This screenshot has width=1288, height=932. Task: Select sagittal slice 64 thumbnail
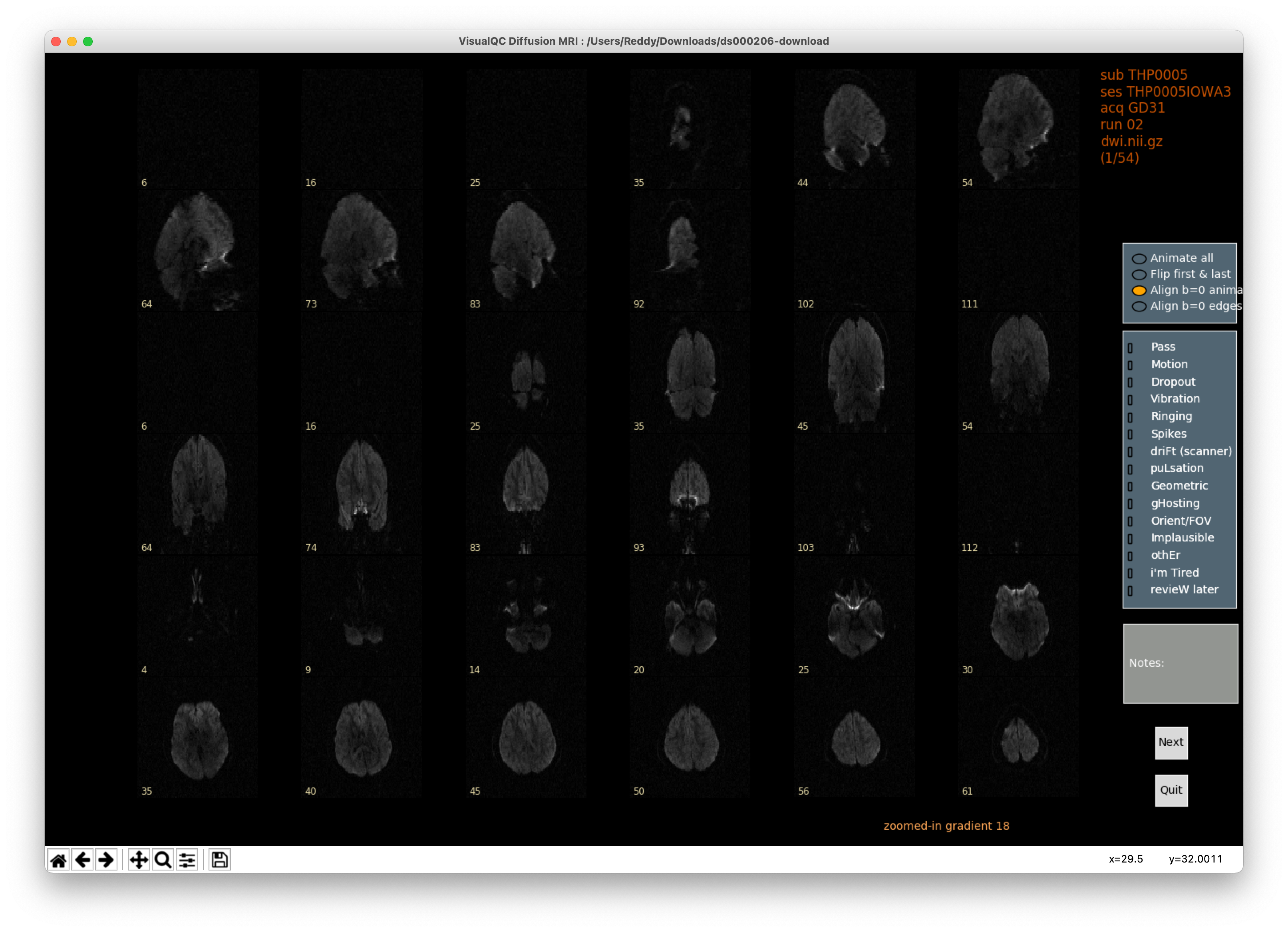(198, 250)
